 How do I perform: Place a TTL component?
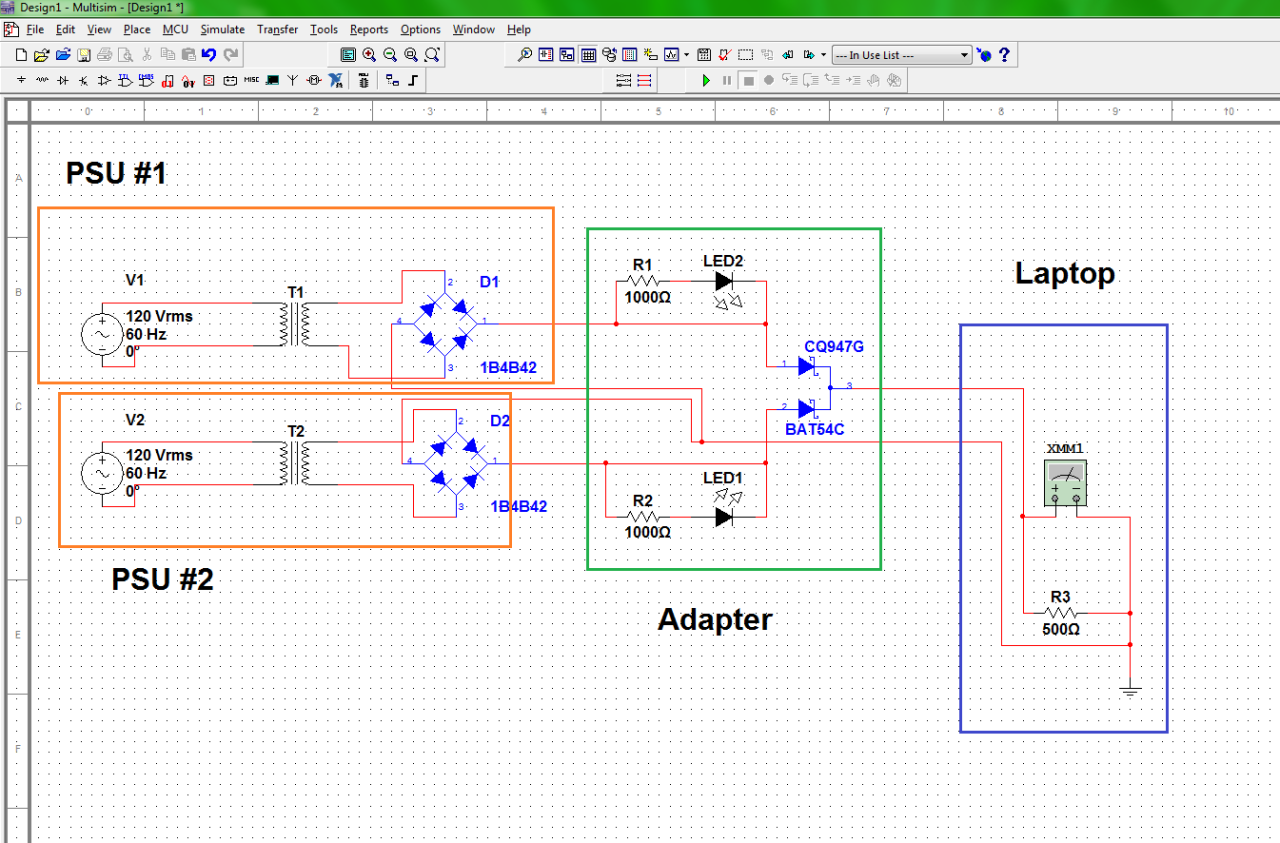point(125,80)
